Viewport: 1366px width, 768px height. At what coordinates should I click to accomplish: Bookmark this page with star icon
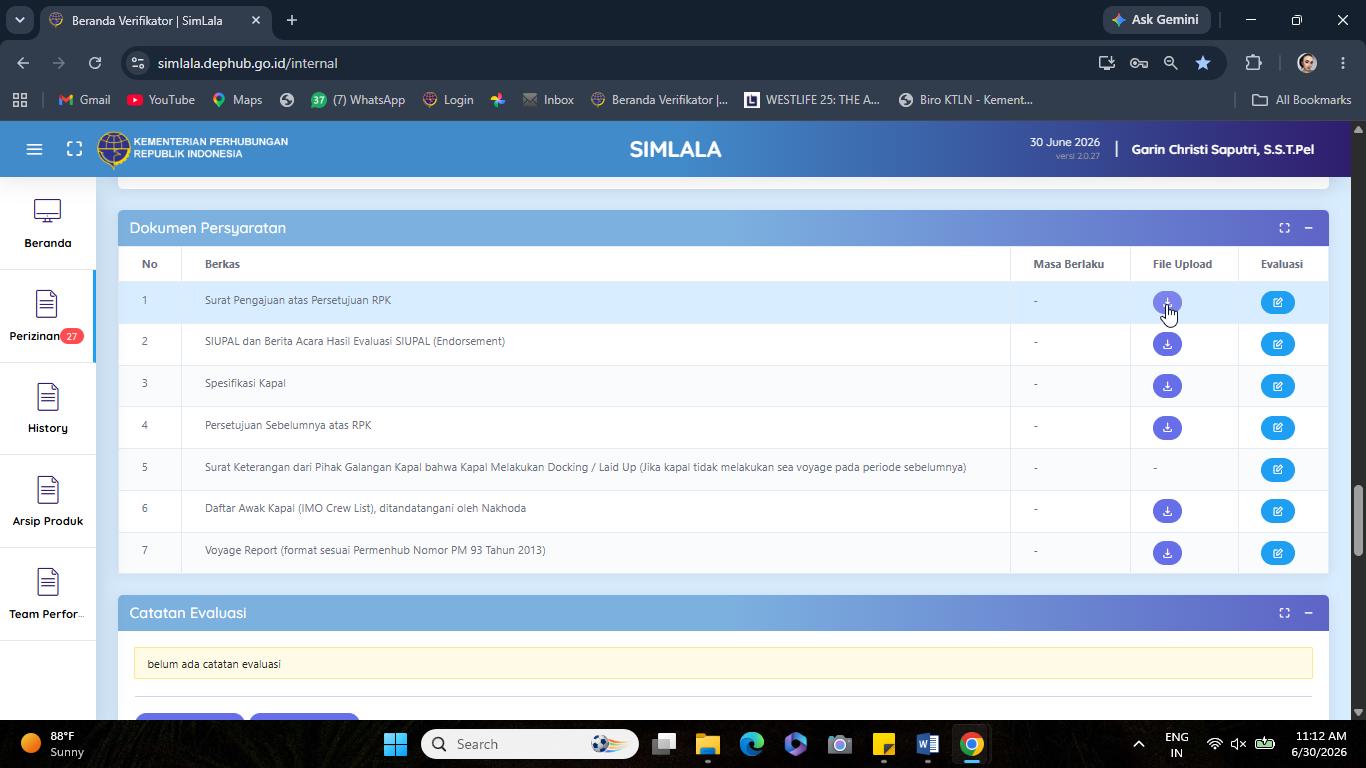(1203, 63)
